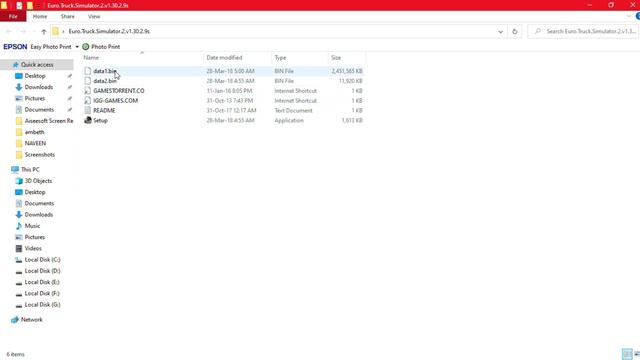Expand the address bar history dropdown
This screenshot has width=640, height=360.
[500, 31]
